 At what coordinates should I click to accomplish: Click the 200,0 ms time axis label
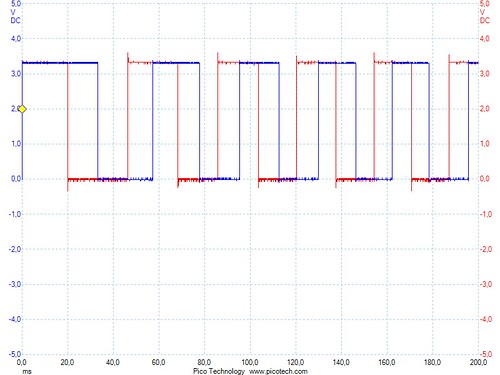tap(478, 362)
